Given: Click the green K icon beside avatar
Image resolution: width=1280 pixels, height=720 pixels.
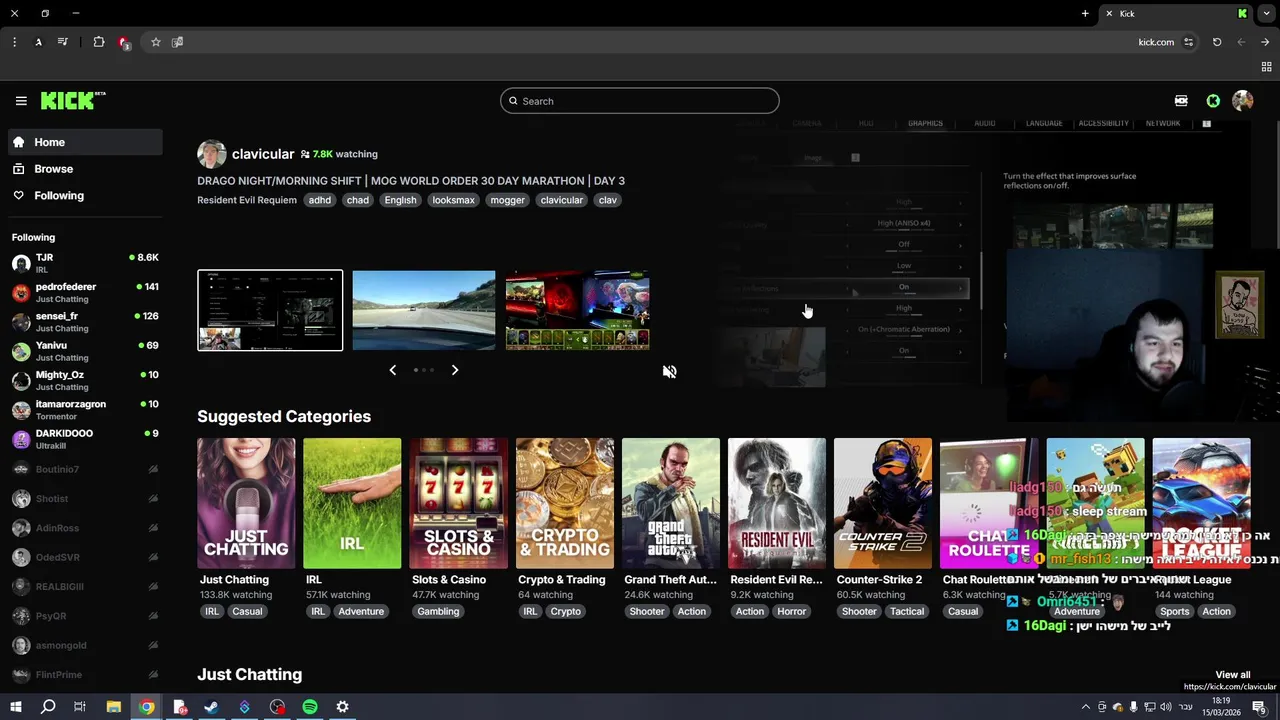Looking at the screenshot, I should [x=1213, y=101].
